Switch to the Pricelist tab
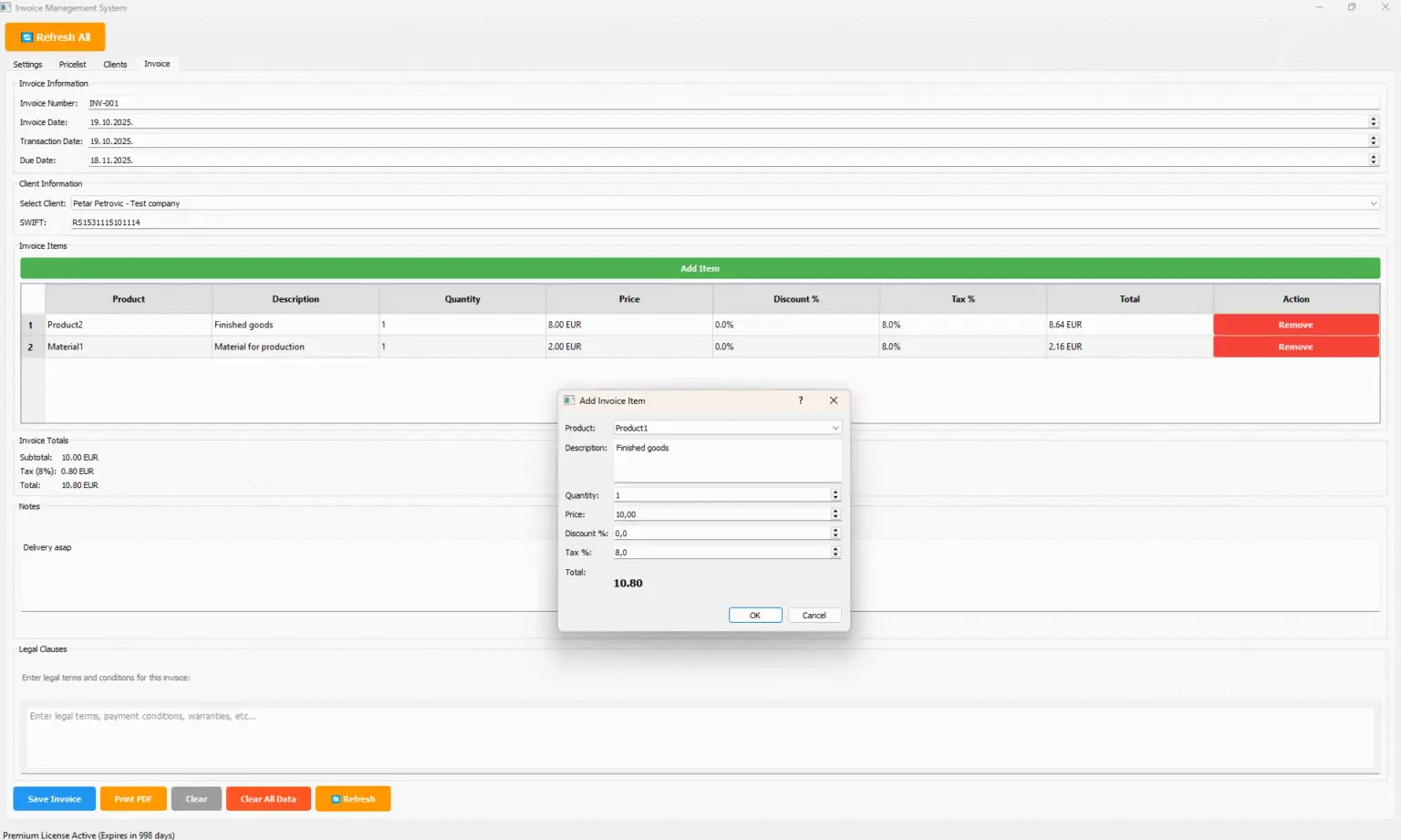1401x840 pixels. click(x=72, y=65)
